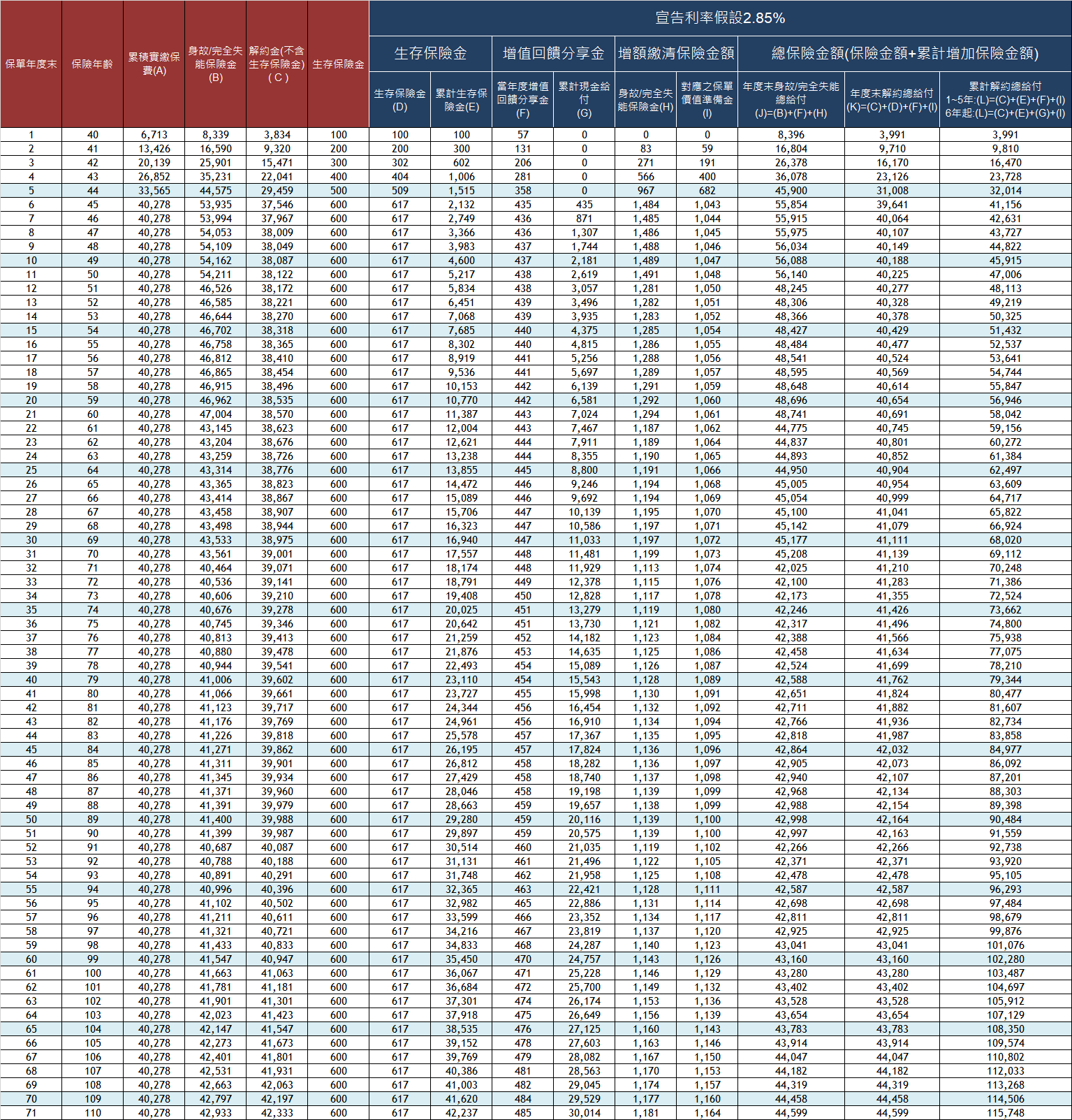Click the value 8,396 in year 1
Image resolution: width=1072 pixels, height=1120 pixels.
coord(791,135)
